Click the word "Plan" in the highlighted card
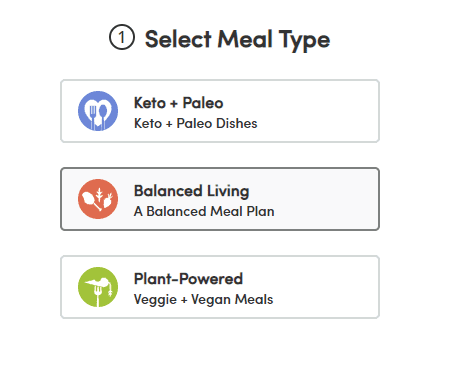 [260, 211]
